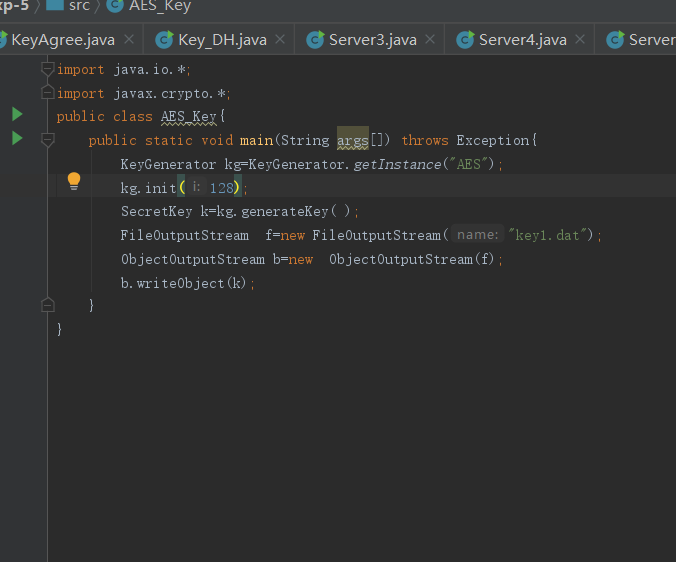Image resolution: width=676 pixels, height=562 pixels.
Task: Click the generateKey method call
Action: pos(285,211)
